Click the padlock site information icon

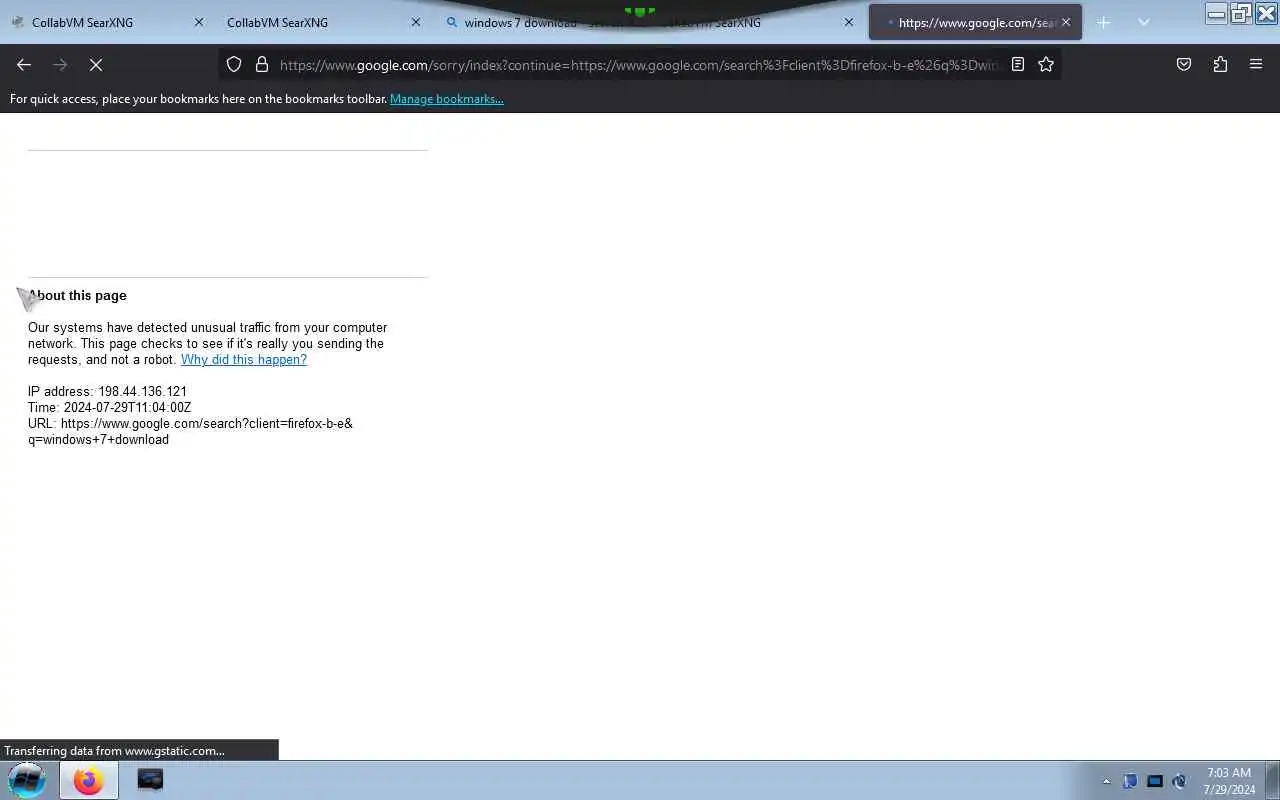pyautogui.click(x=262, y=64)
